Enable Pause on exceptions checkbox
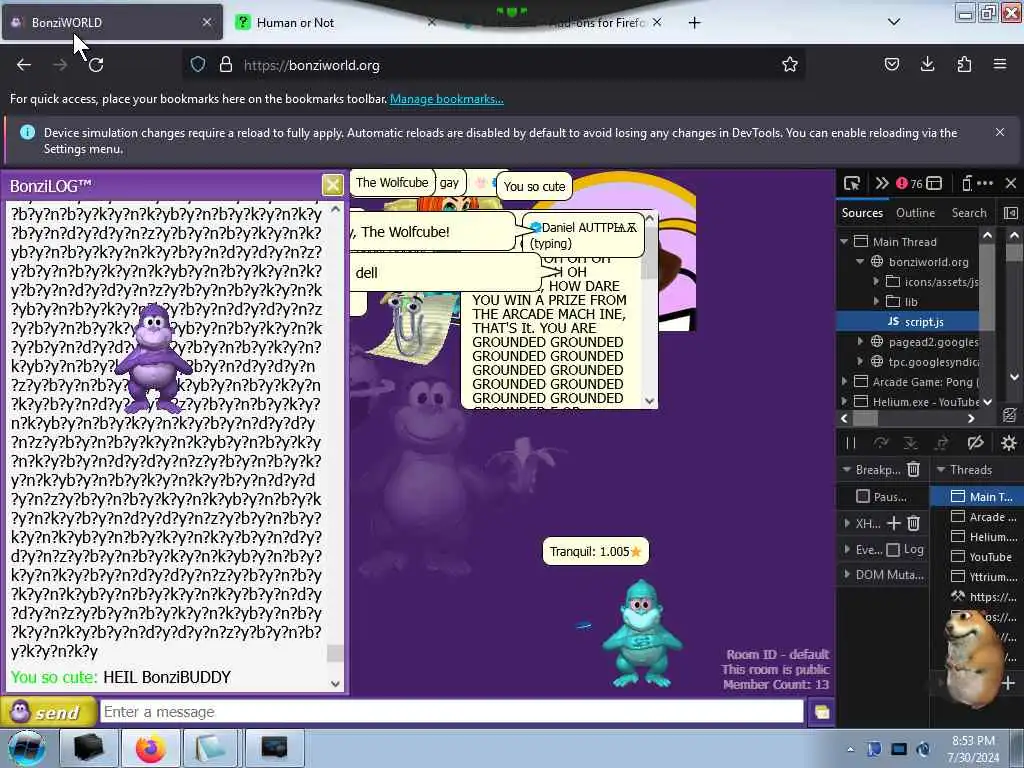 [863, 497]
